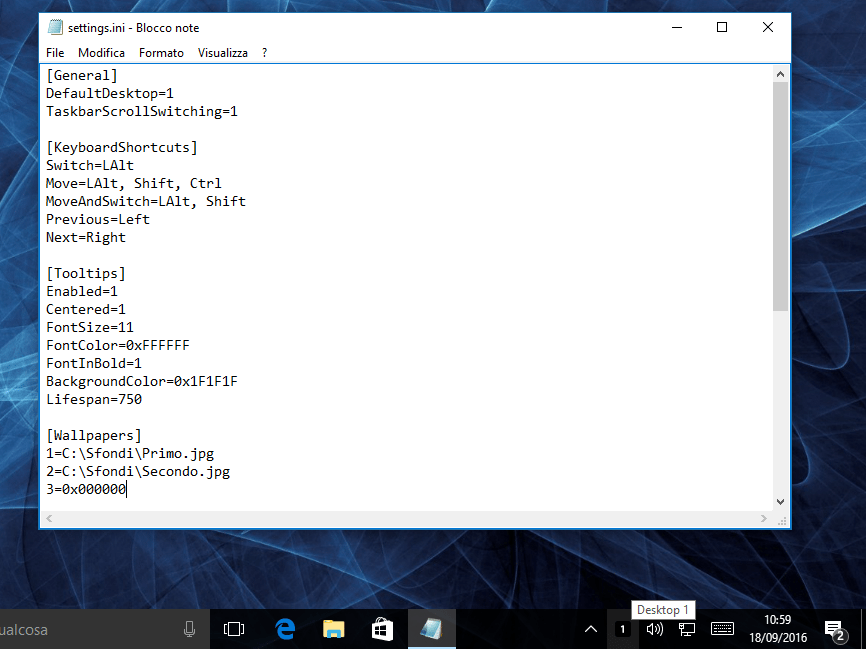866x649 pixels.
Task: Click the clock showing 10:59
Action: [777, 629]
